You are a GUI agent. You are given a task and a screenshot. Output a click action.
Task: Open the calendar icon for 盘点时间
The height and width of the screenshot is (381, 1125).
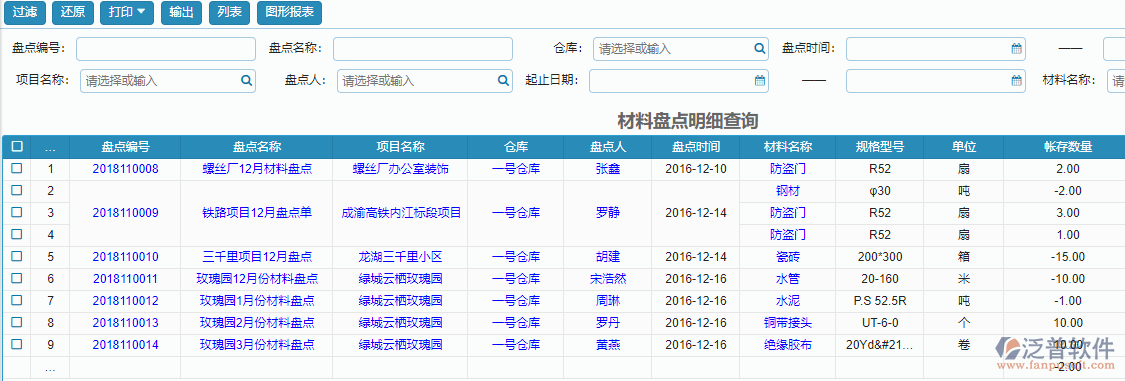pos(1016,49)
